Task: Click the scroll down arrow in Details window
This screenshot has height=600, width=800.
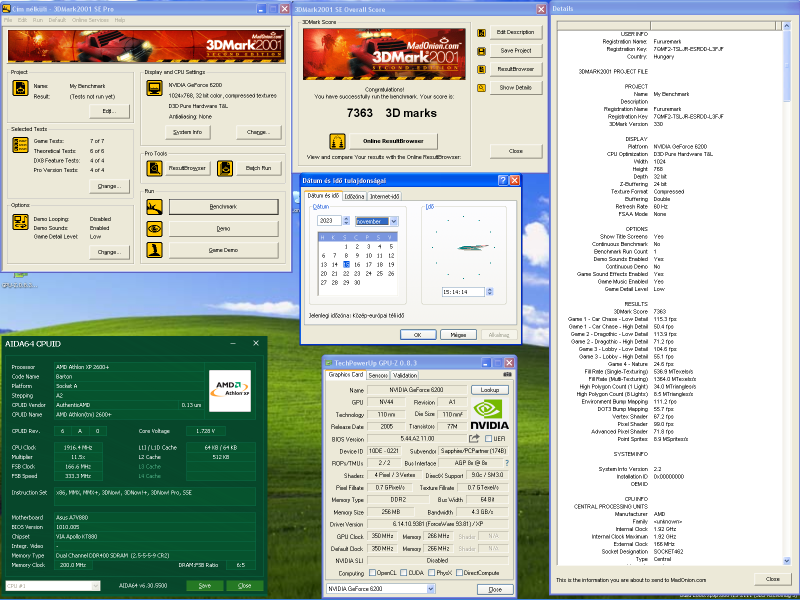Action: (x=786, y=561)
